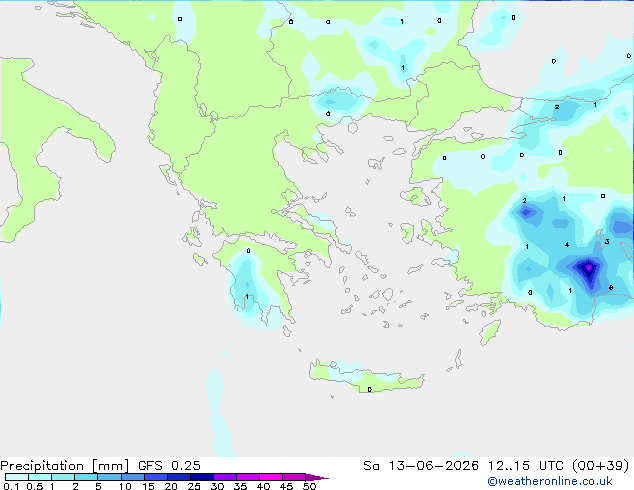Click the magenta peak precipitation spot on map
Image resolution: width=634 pixels, height=490 pixels.
tap(589, 268)
